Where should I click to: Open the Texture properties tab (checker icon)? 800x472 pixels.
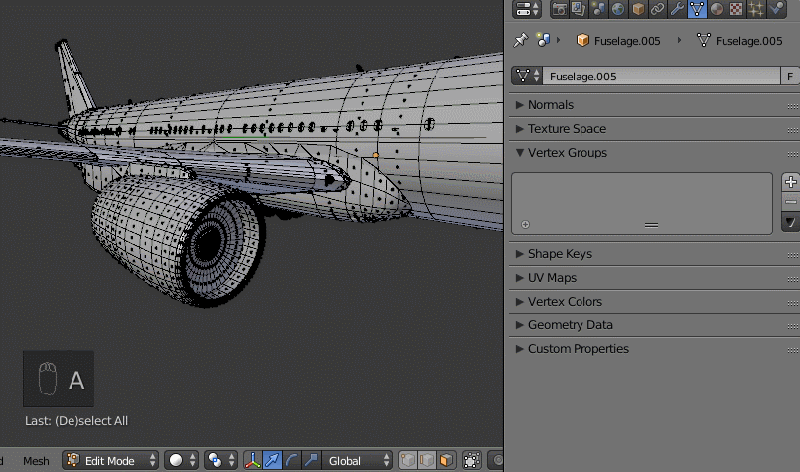(736, 9)
